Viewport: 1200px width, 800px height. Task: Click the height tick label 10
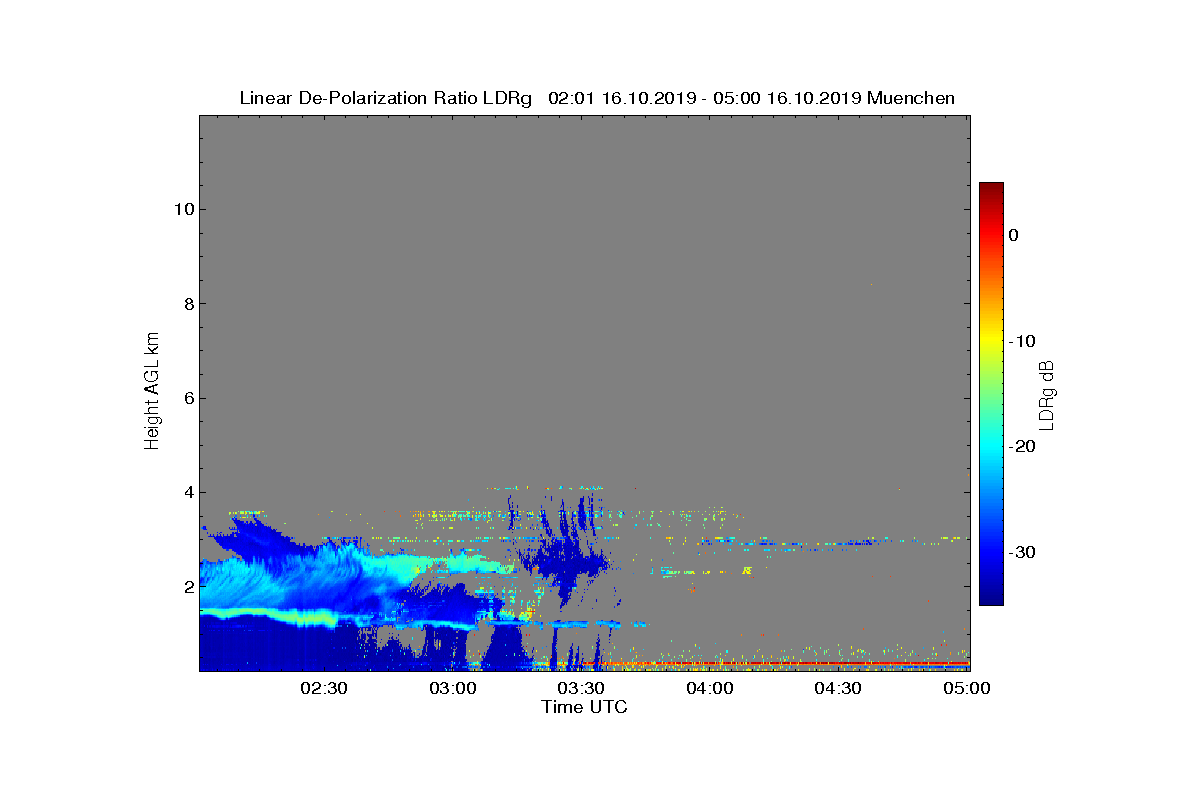point(182,209)
